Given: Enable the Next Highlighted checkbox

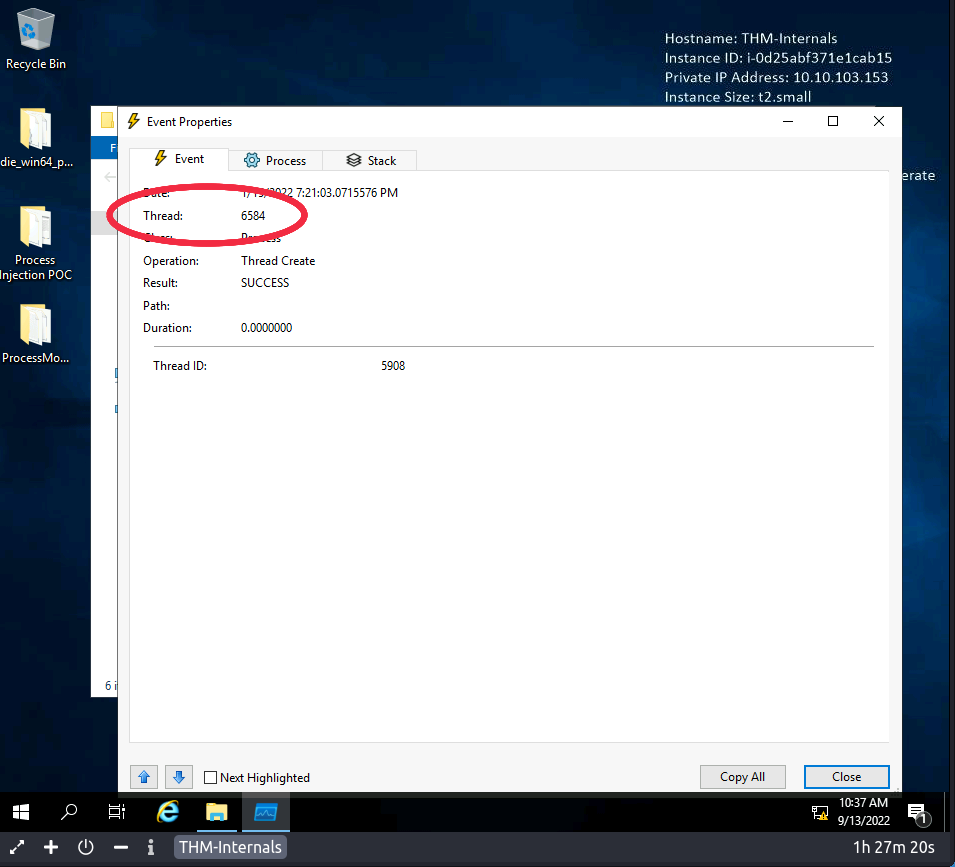Looking at the screenshot, I should point(211,778).
